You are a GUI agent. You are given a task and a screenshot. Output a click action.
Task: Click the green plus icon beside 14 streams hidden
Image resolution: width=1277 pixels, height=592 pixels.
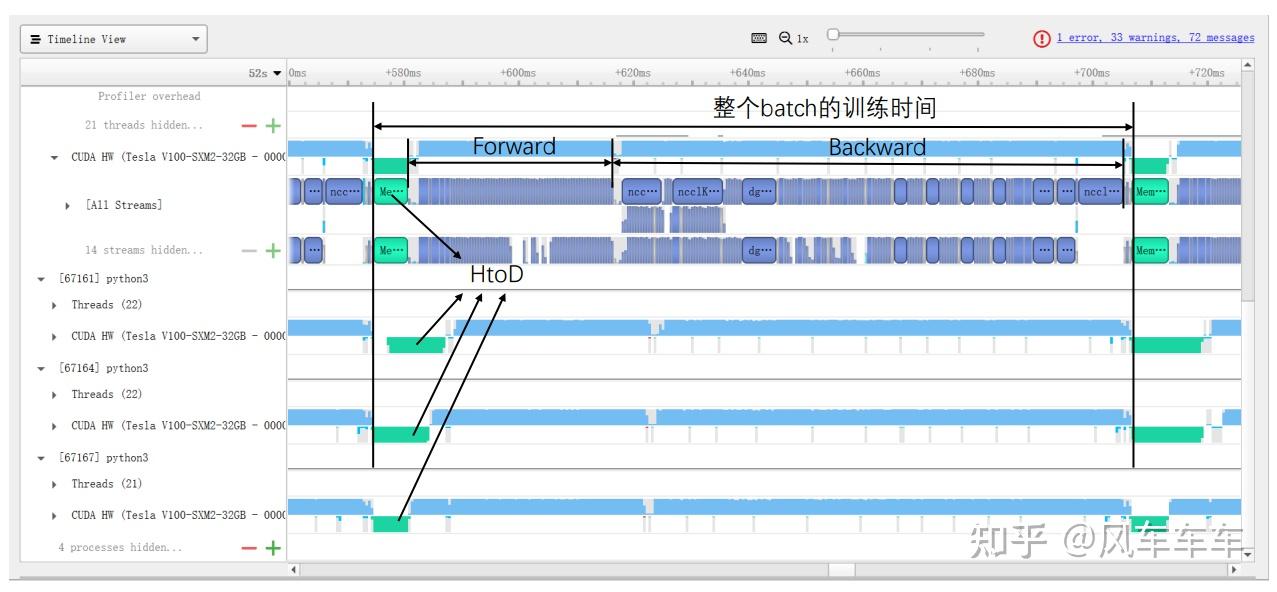tap(274, 248)
